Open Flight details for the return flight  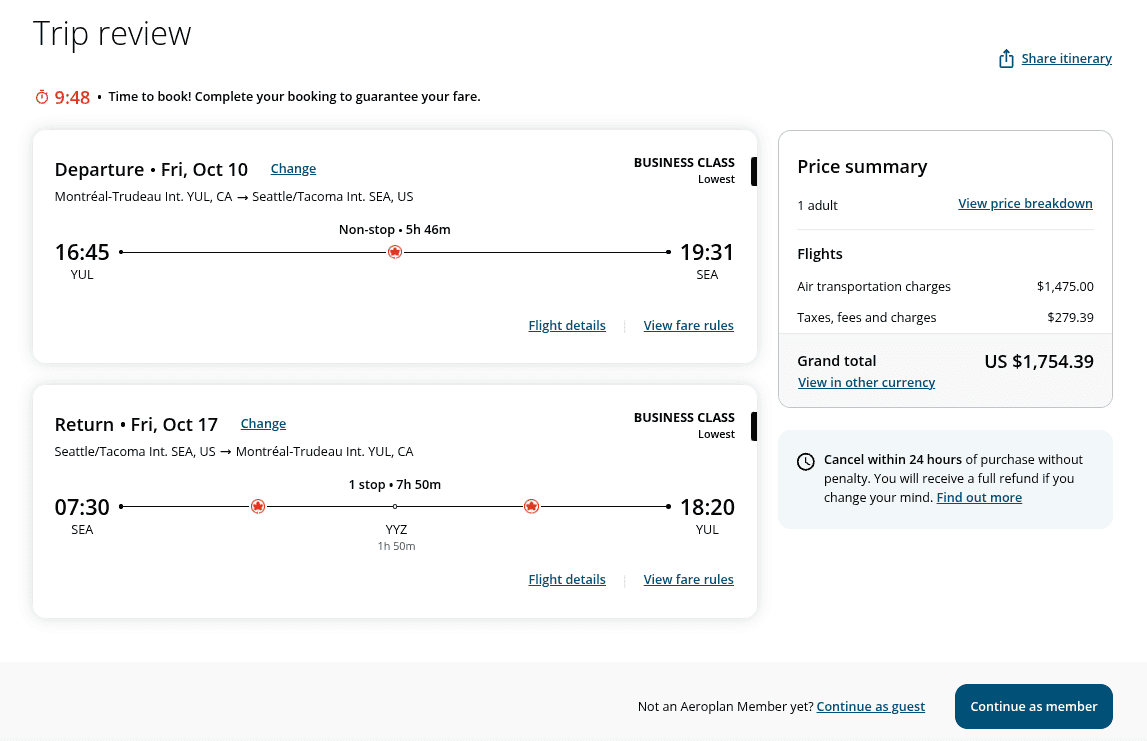[x=566, y=579]
